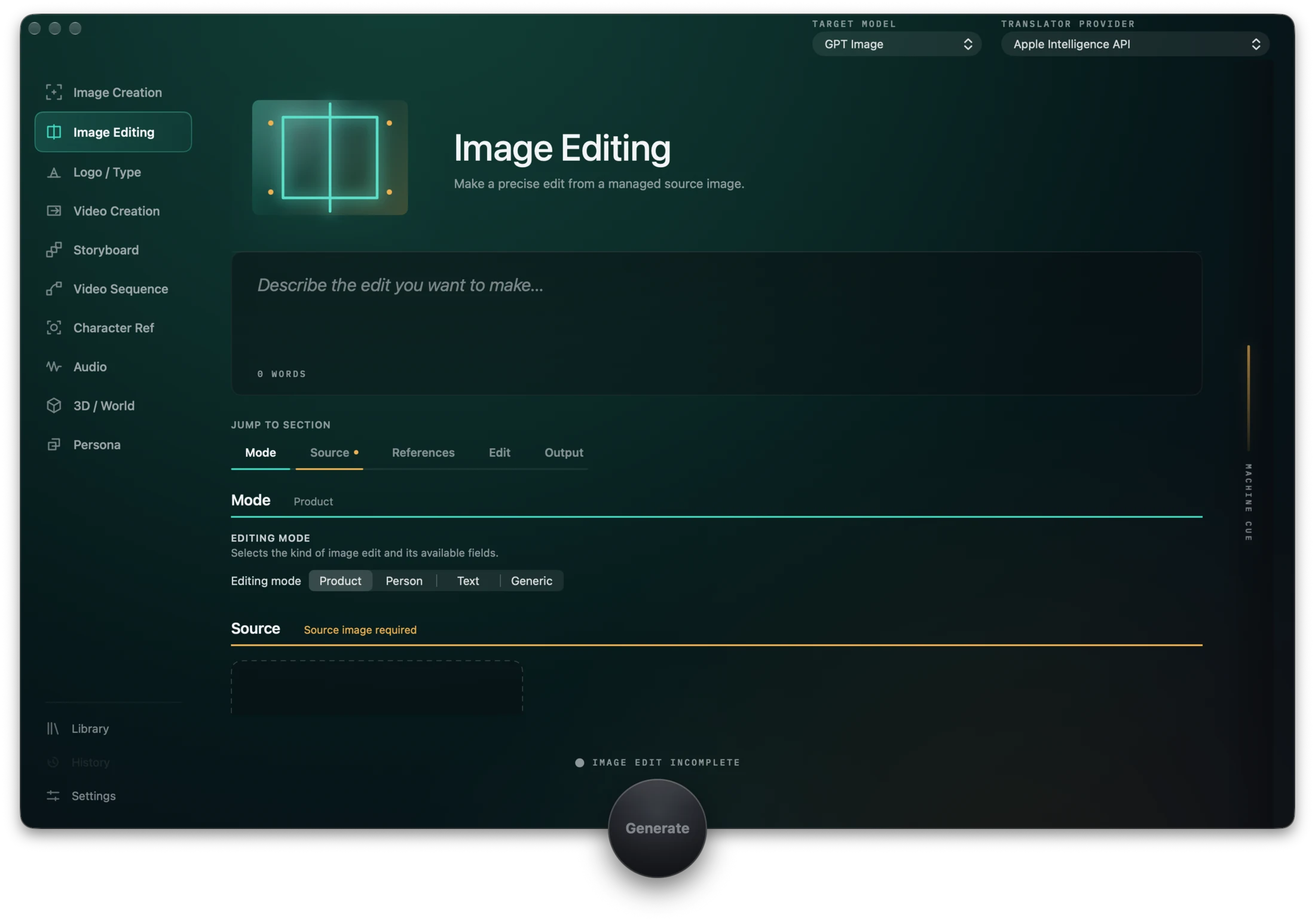This screenshot has width=1315, height=924.
Task: Jump to the Output section tab
Action: point(564,452)
